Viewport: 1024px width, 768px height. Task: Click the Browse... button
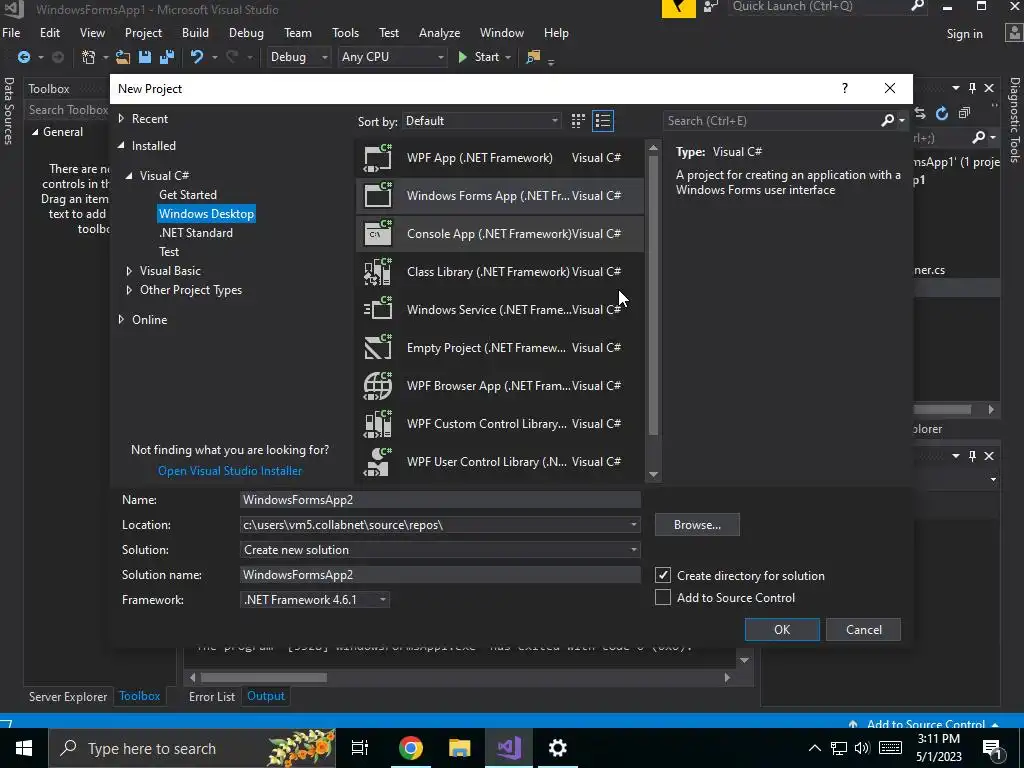point(697,525)
